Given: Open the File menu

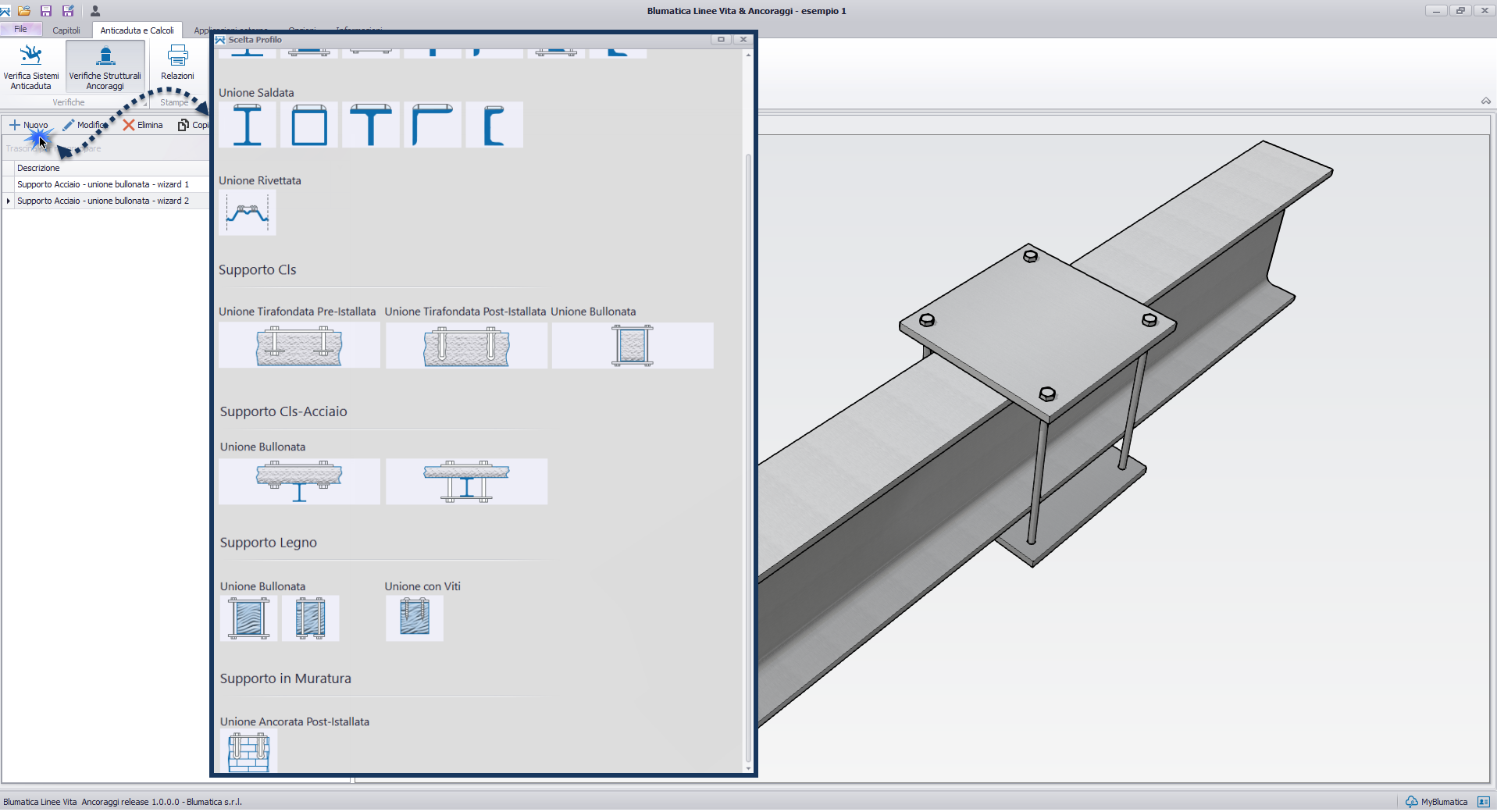Looking at the screenshot, I should [x=20, y=29].
